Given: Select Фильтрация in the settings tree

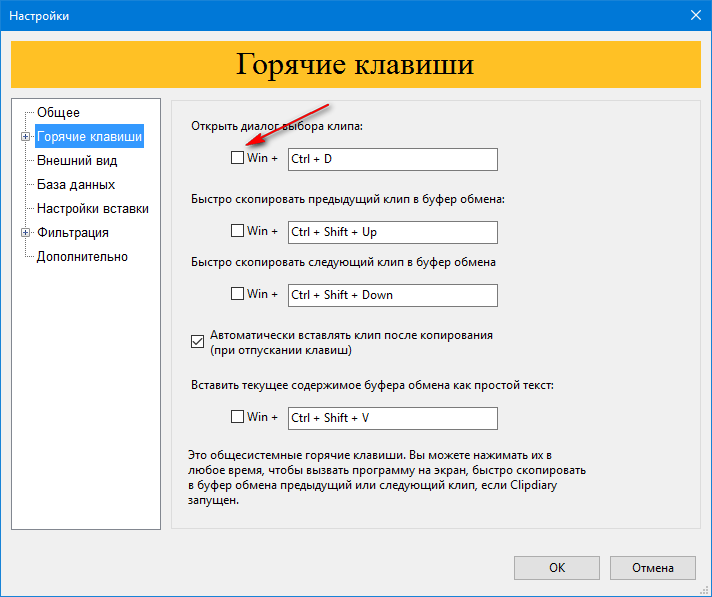Looking at the screenshot, I should tap(73, 232).
